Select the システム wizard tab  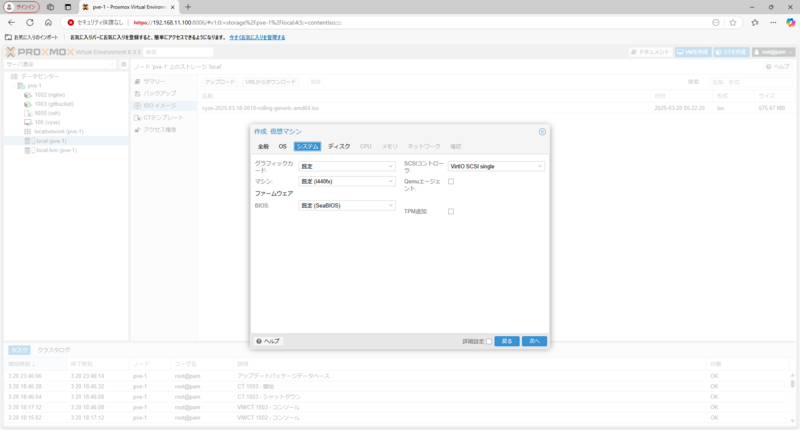click(x=307, y=146)
